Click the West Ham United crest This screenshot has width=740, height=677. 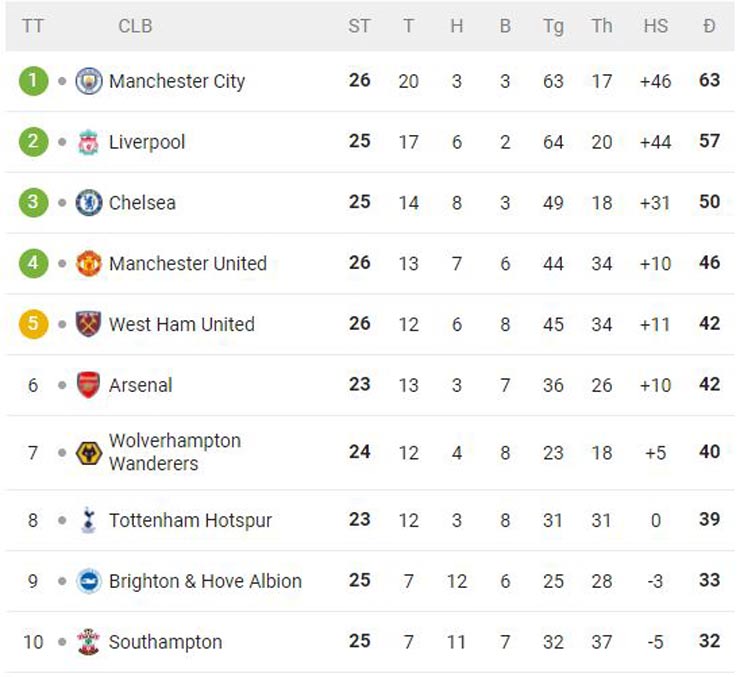coord(89,324)
